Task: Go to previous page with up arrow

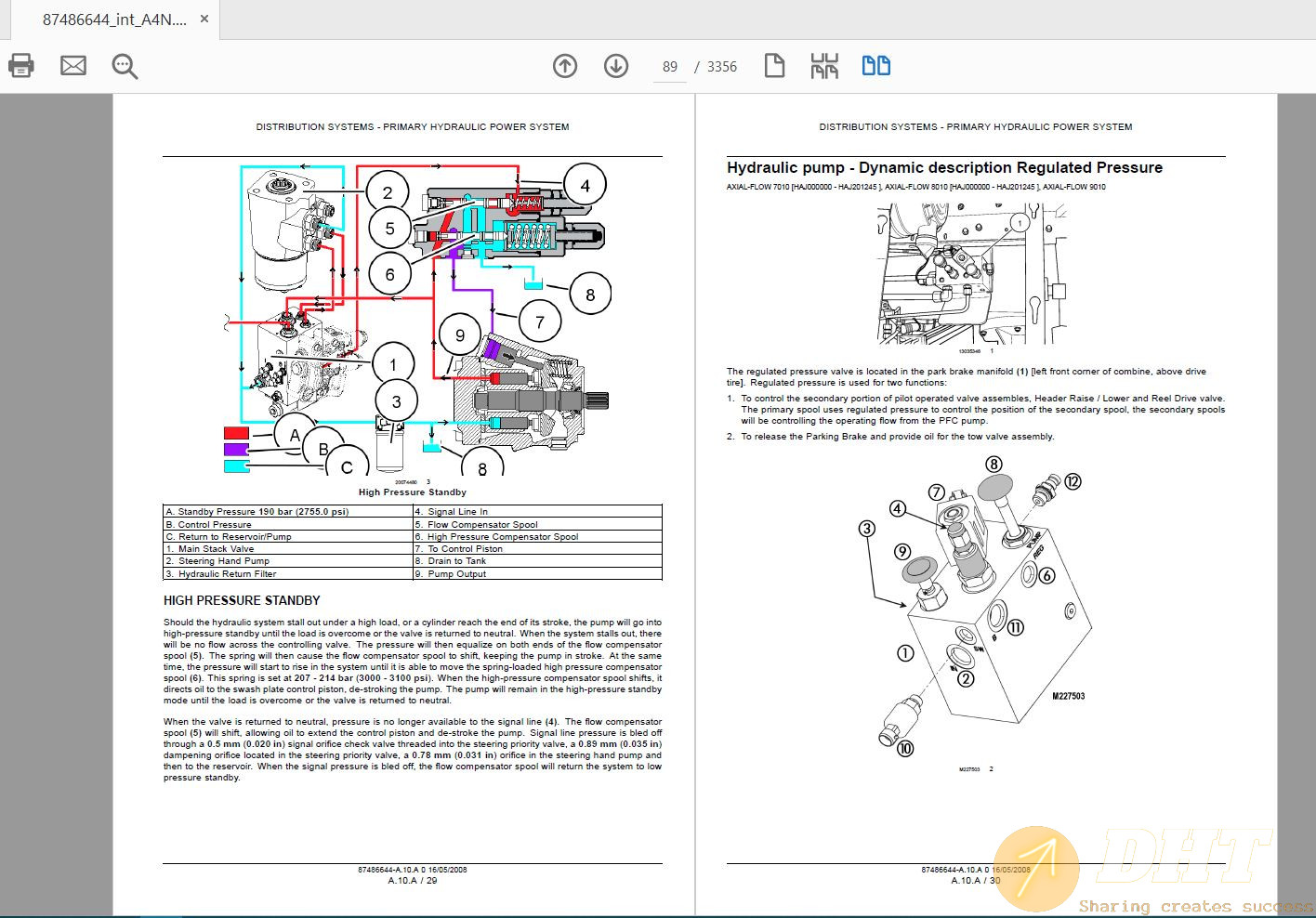Action: click(x=565, y=66)
